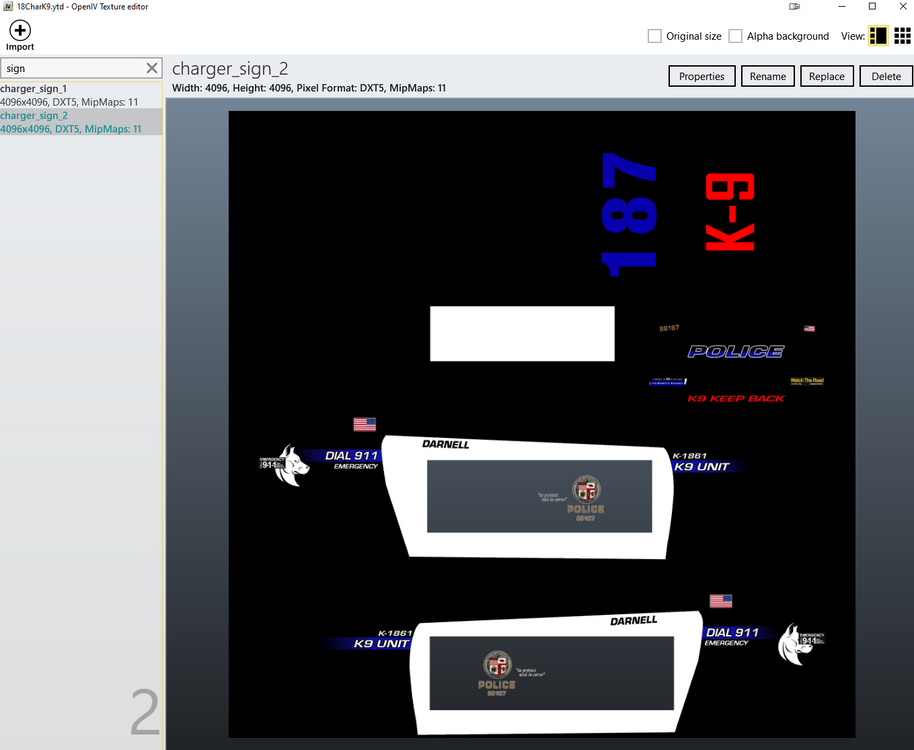Switch to the list-with-preview view
This screenshot has height=750, width=914.
[878, 36]
